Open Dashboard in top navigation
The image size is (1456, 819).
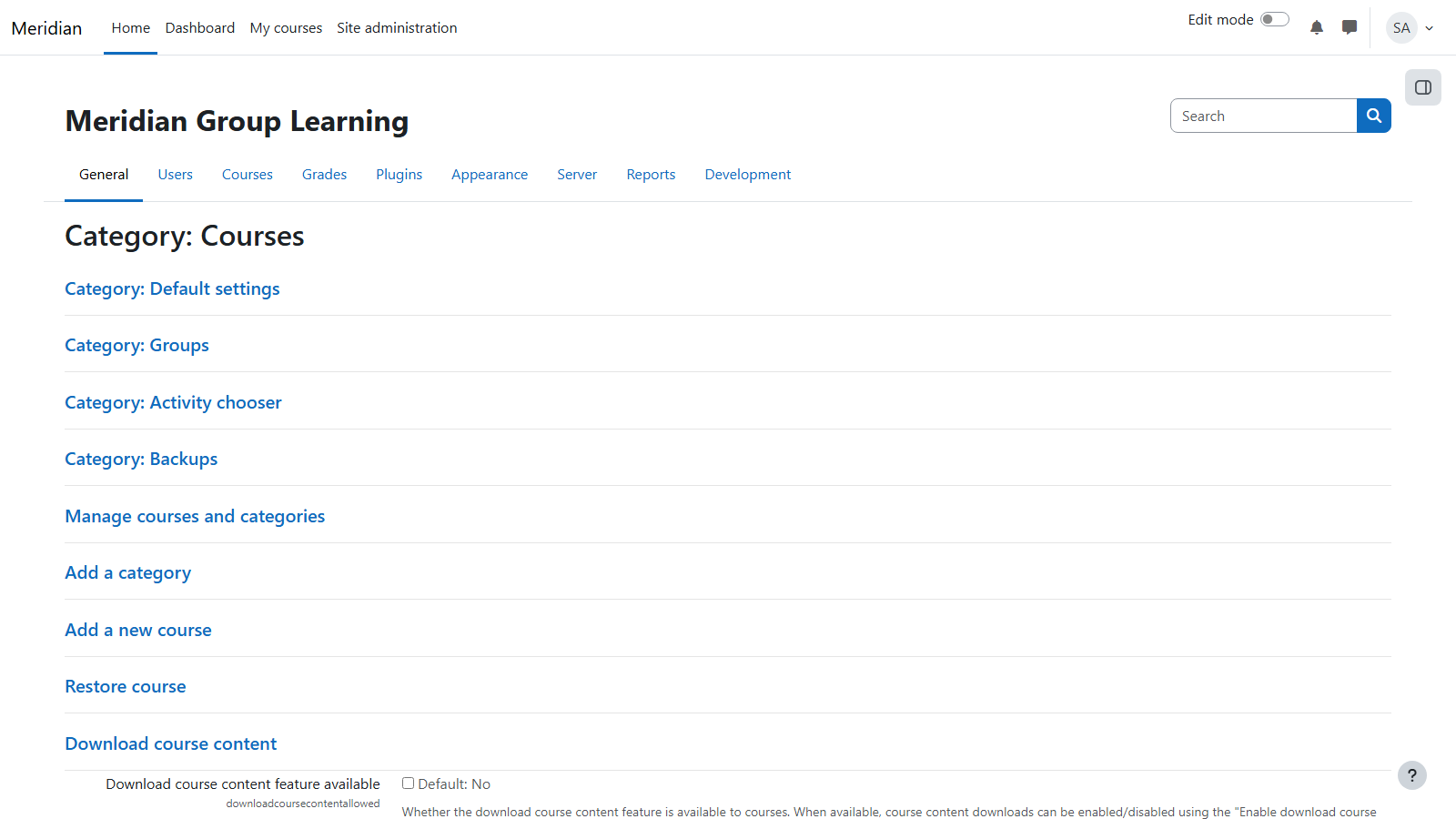pos(200,27)
